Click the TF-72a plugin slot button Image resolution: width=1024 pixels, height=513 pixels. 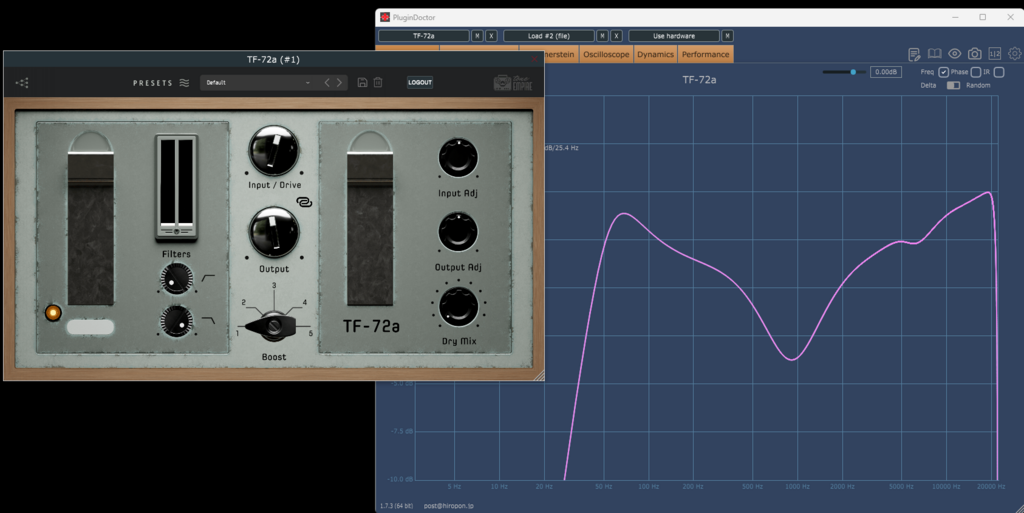coord(424,36)
